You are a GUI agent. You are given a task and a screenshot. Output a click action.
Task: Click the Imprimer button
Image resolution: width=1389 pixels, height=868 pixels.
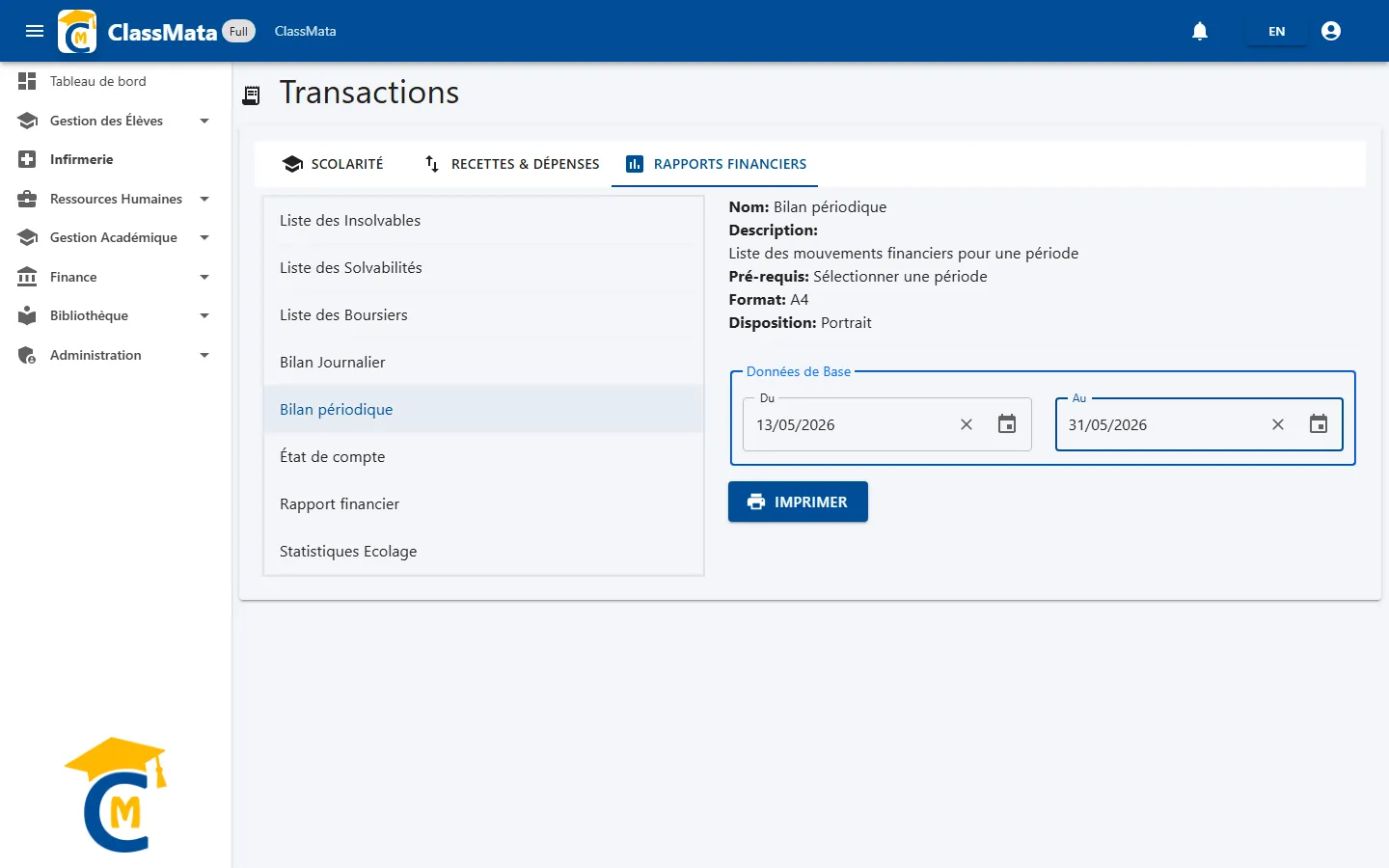(798, 502)
